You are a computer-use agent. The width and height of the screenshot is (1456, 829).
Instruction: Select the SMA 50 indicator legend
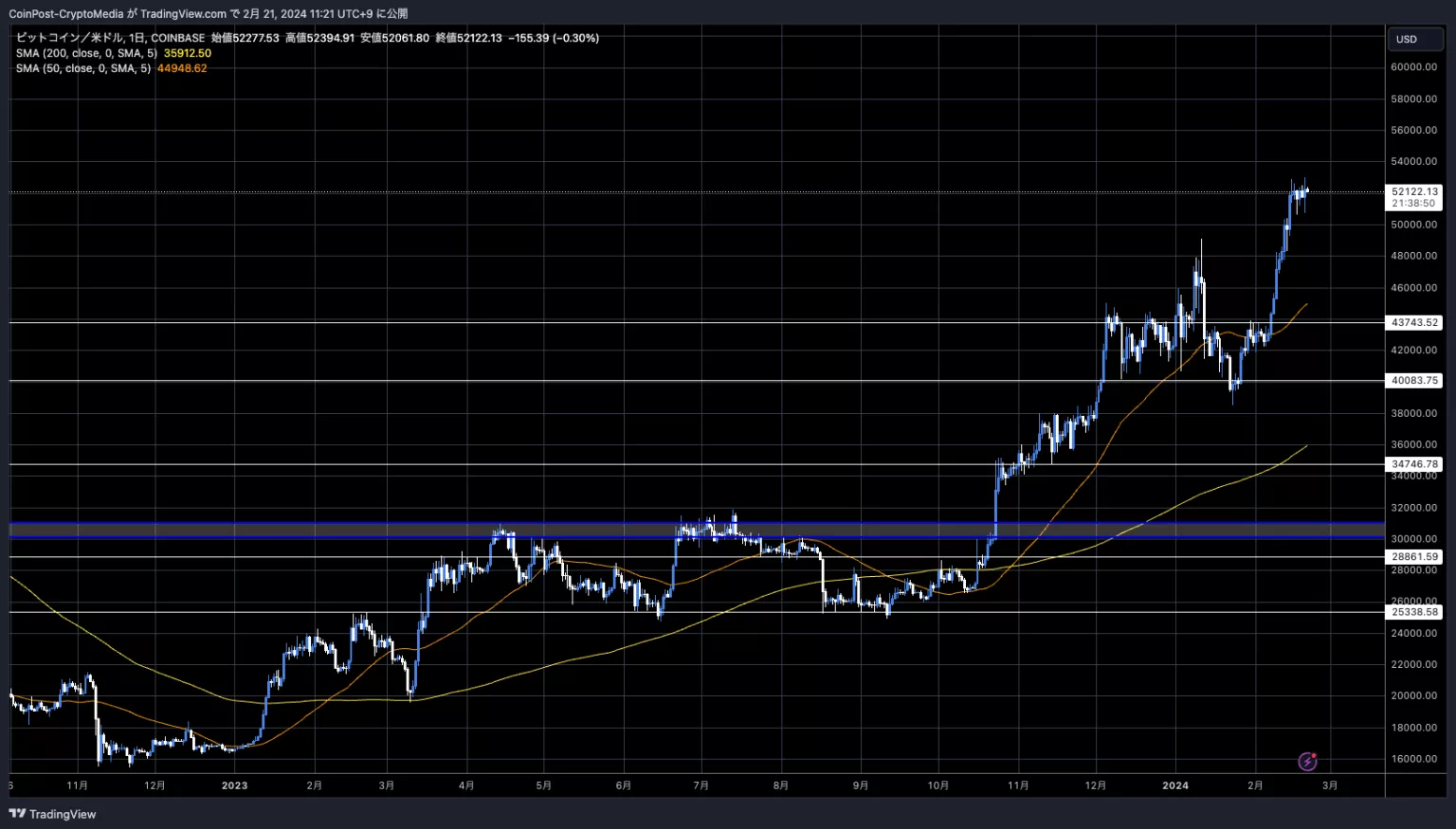point(83,68)
